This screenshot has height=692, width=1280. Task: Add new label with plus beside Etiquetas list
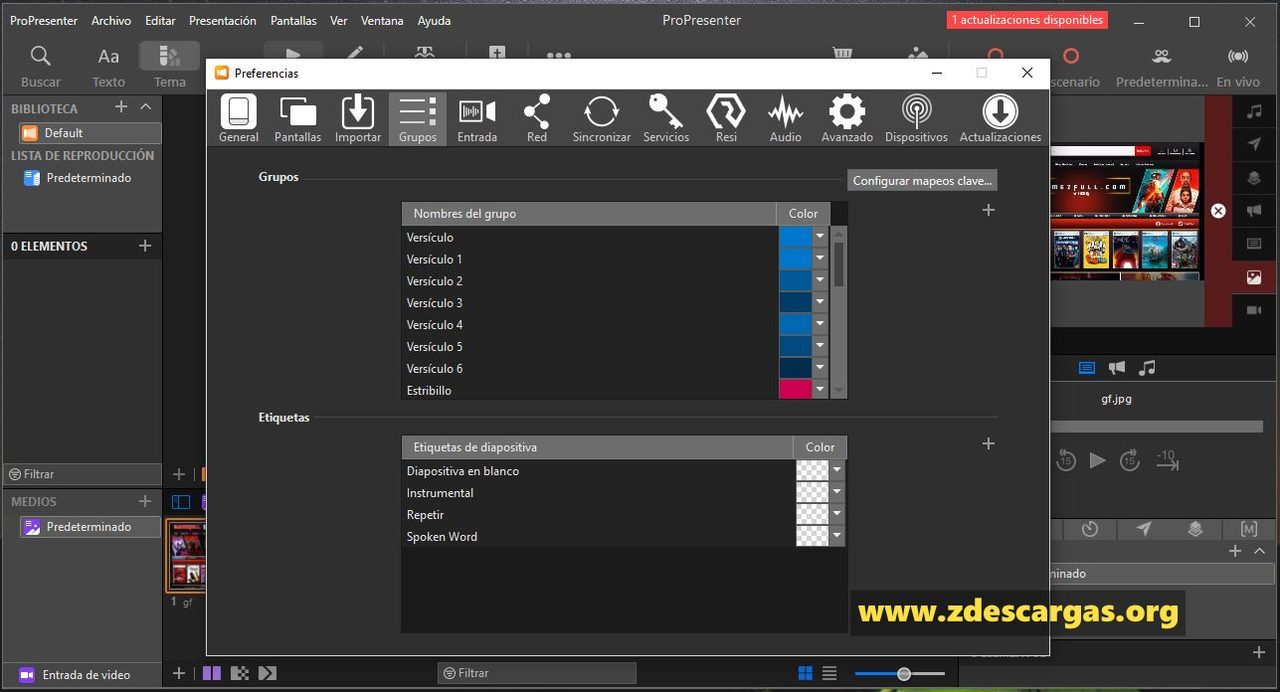[x=988, y=443]
